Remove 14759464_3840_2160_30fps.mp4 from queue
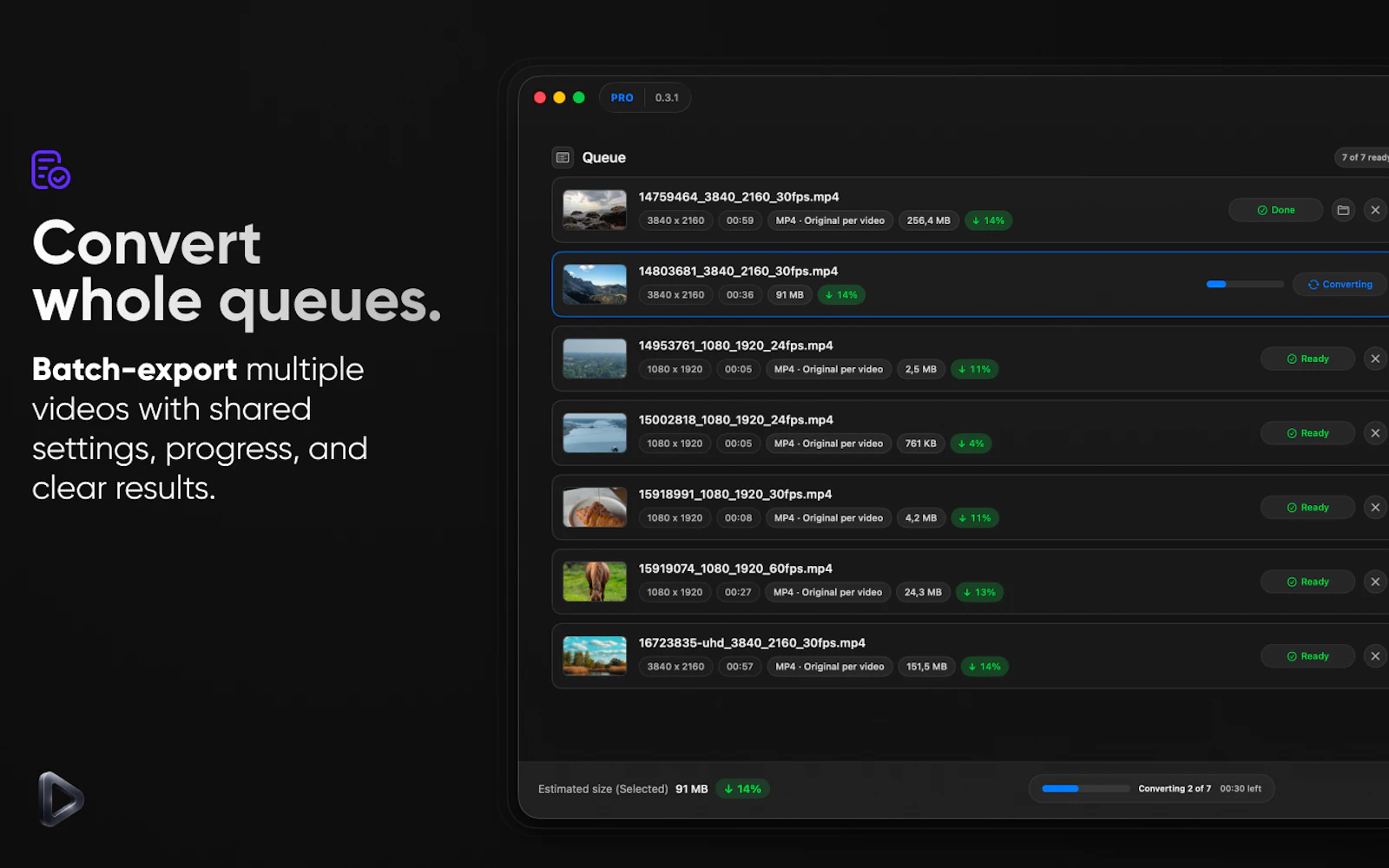 pyautogui.click(x=1375, y=210)
